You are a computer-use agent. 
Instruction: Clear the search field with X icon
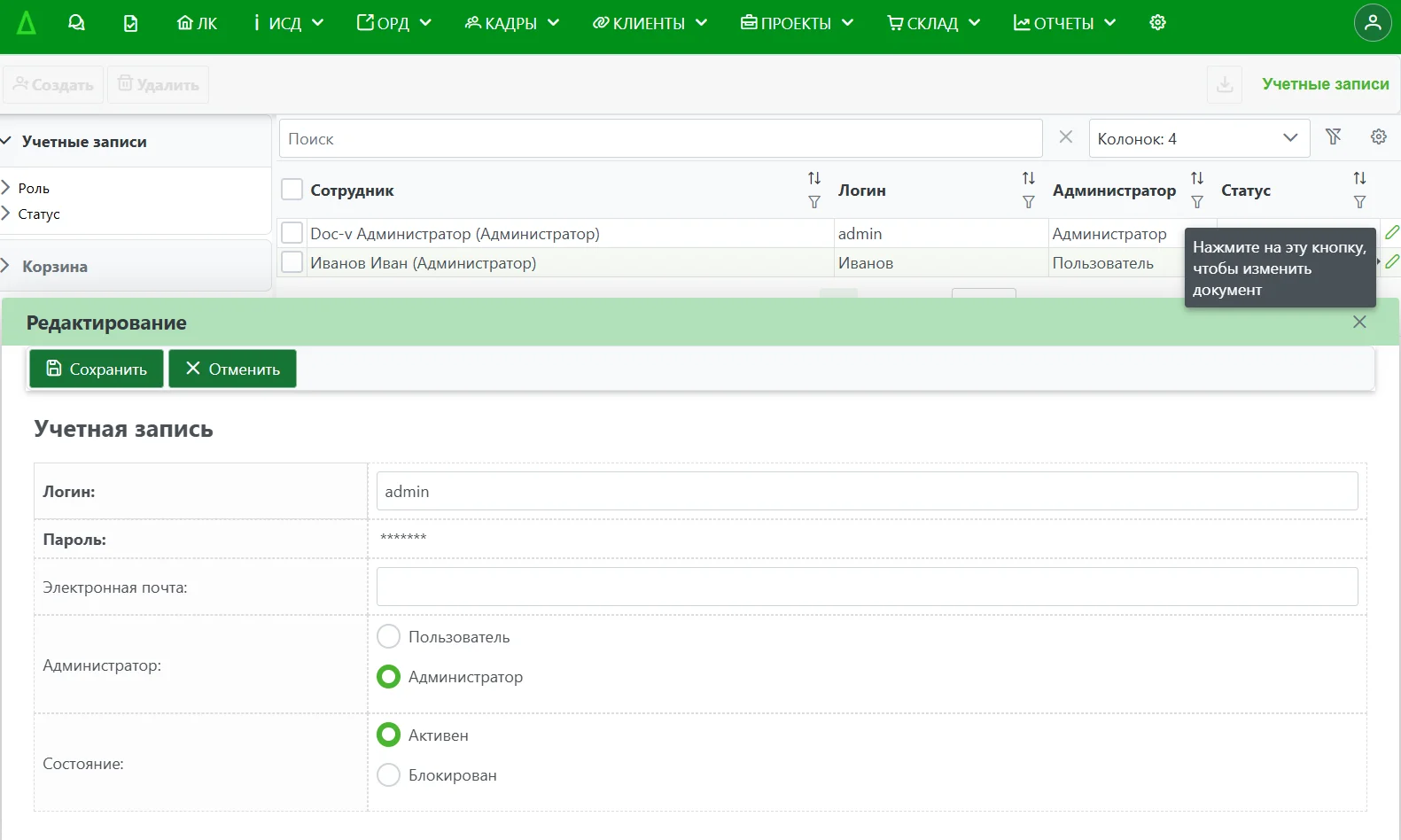point(1066,137)
